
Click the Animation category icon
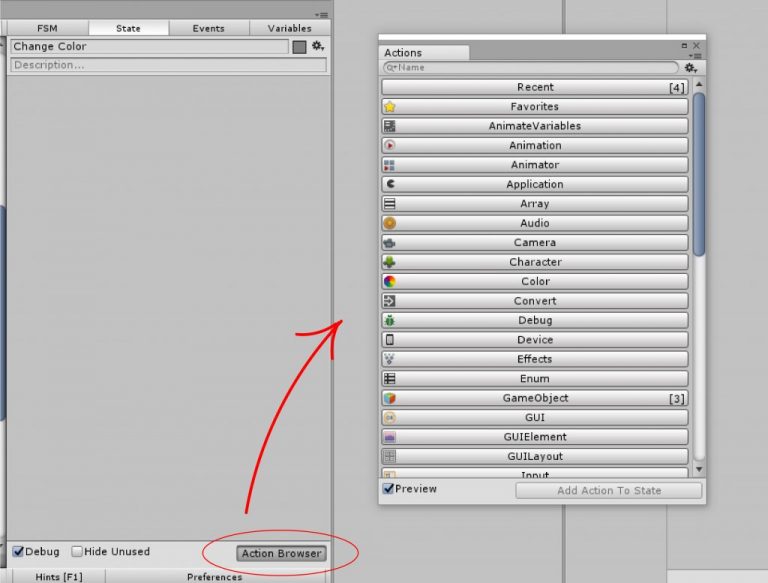[390, 146]
